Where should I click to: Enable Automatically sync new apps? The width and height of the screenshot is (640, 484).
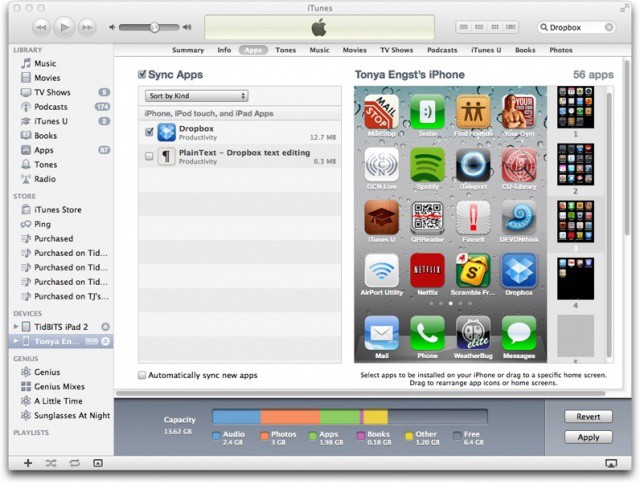(143, 375)
